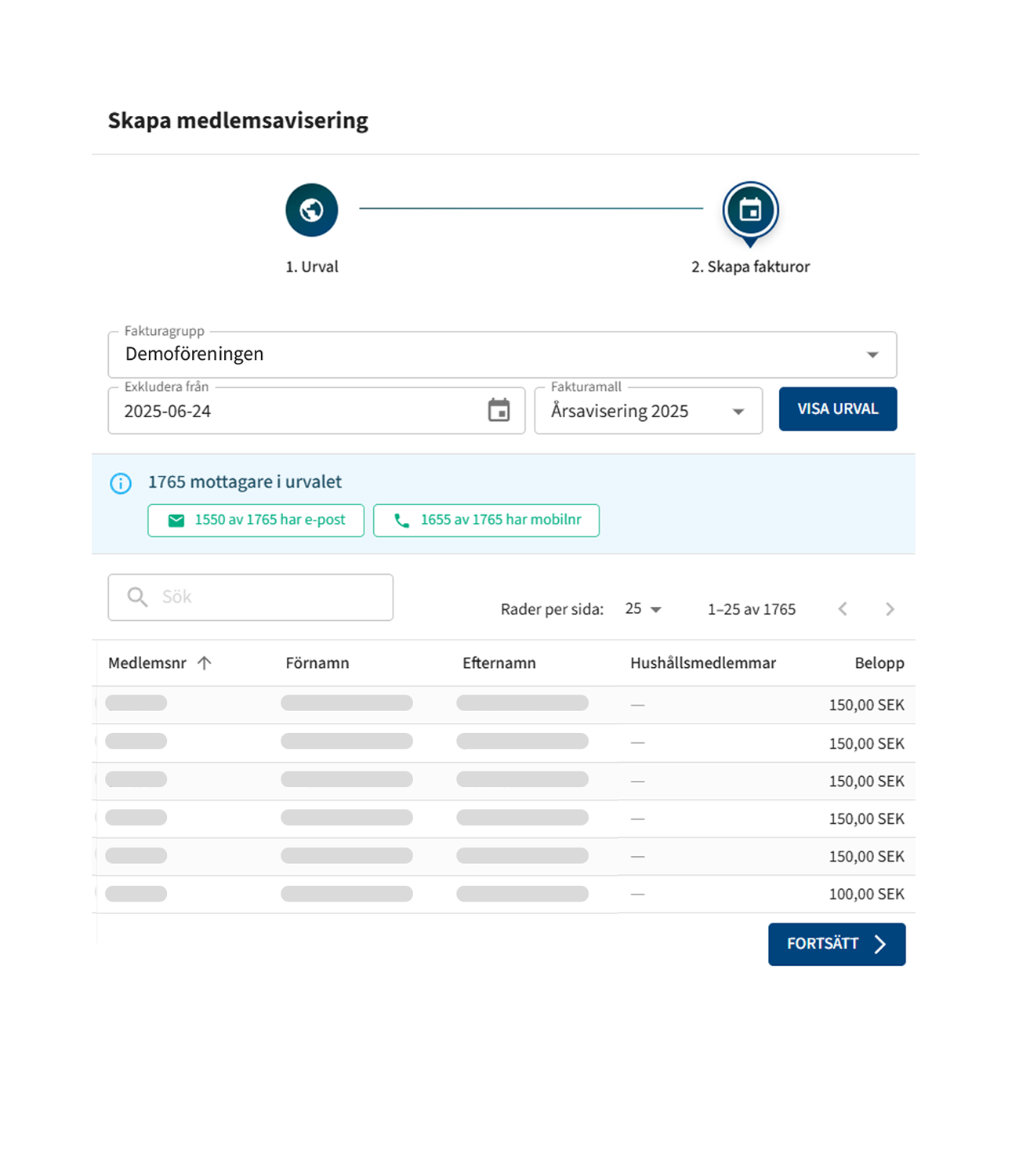Click the phone icon in mobilnr chip
The height and width of the screenshot is (1176, 1019).
(401, 521)
